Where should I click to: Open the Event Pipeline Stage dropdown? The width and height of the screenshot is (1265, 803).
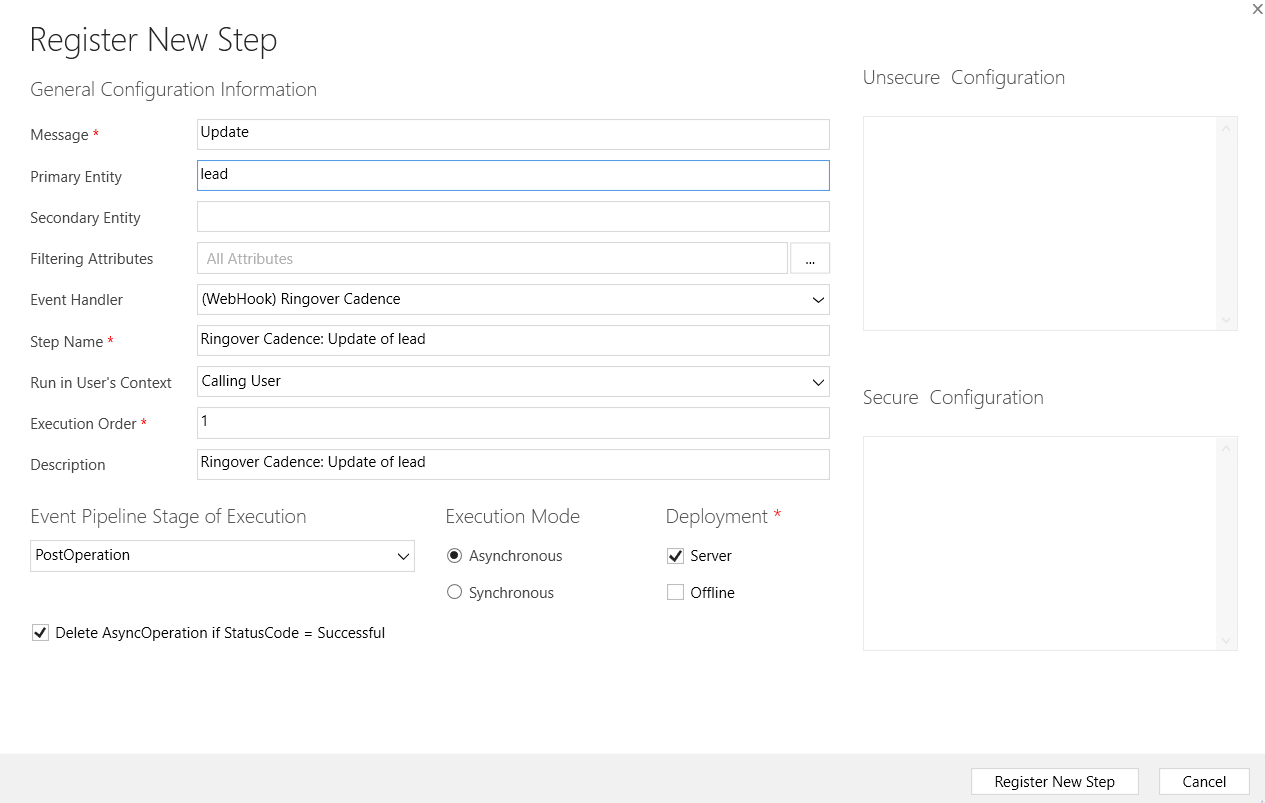click(x=222, y=556)
